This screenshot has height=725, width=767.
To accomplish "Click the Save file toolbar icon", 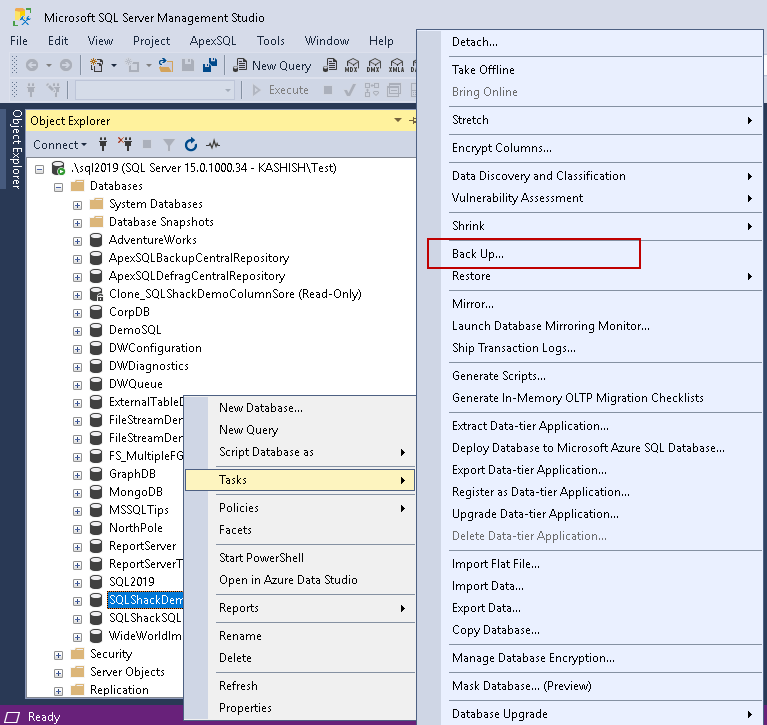I will (188, 66).
